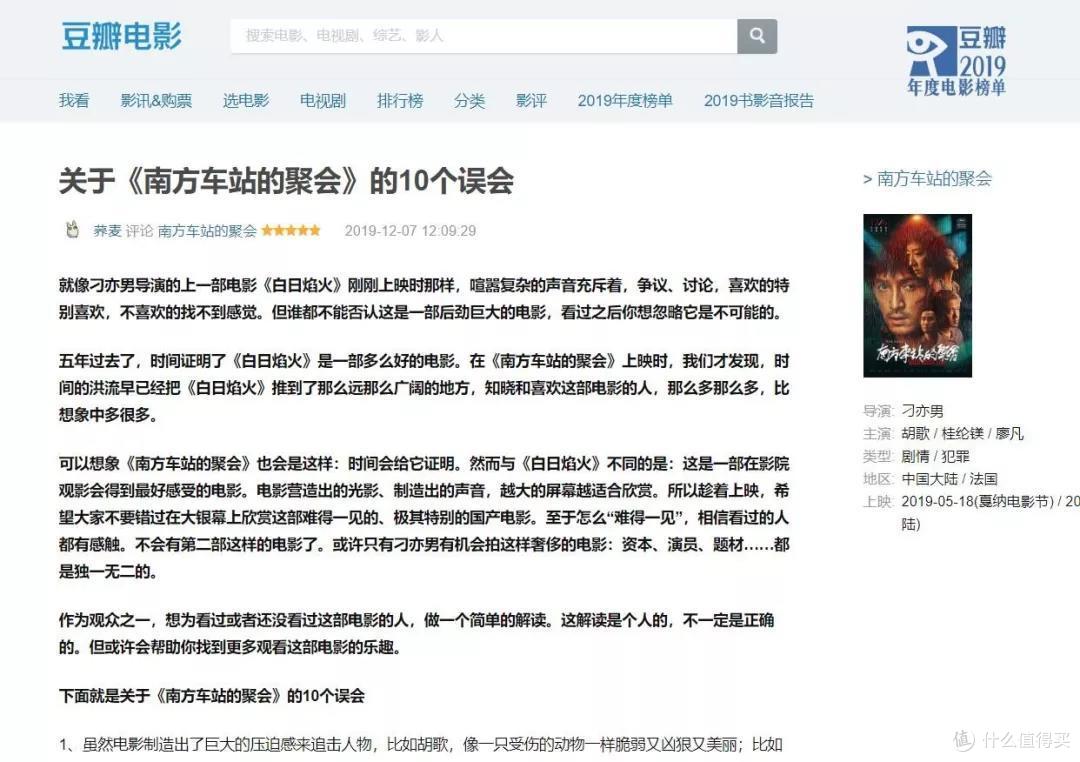1080x762 pixels.
Task: Click the paragraph starting 五年过去了
Action: (x=424, y=388)
